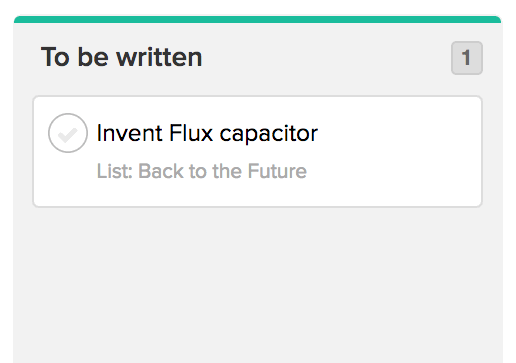Click the green bar atop the column
The width and height of the screenshot is (516, 363).
257,19
